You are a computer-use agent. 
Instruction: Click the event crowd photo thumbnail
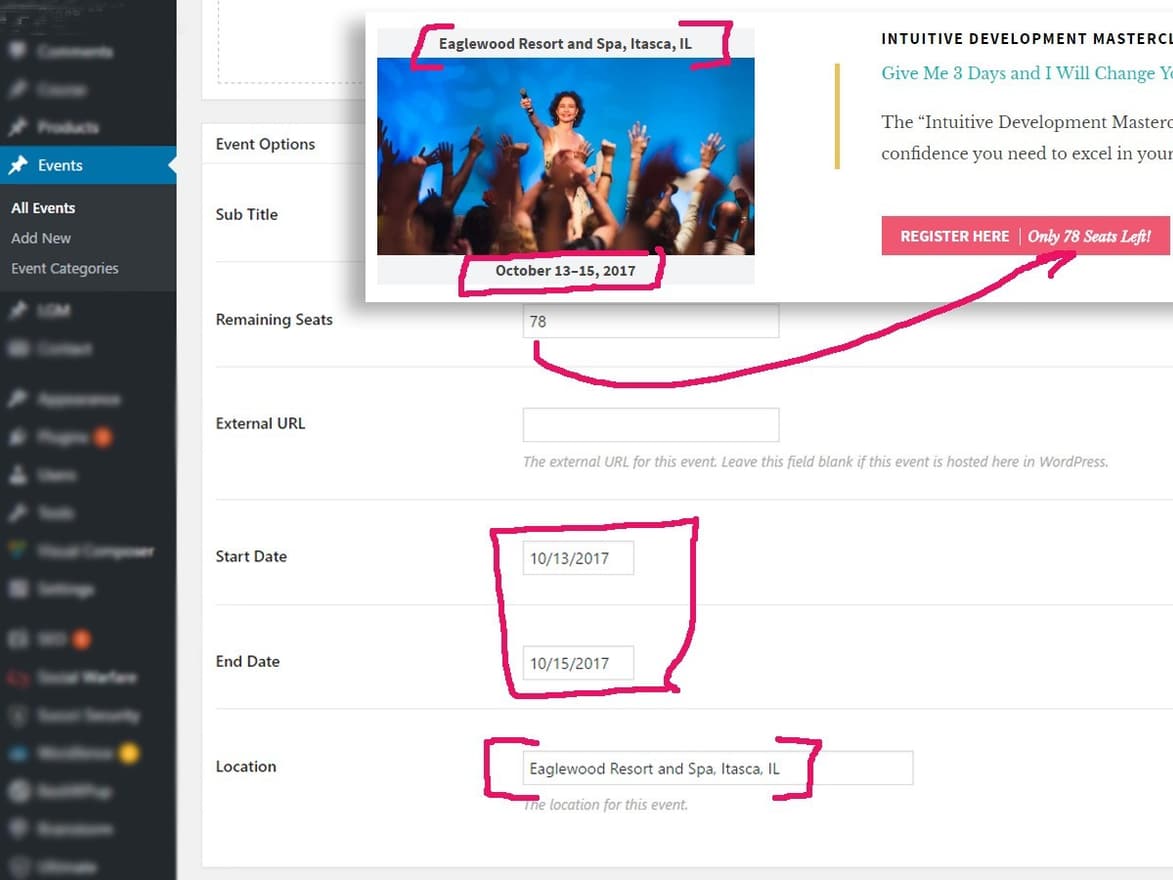click(x=566, y=156)
